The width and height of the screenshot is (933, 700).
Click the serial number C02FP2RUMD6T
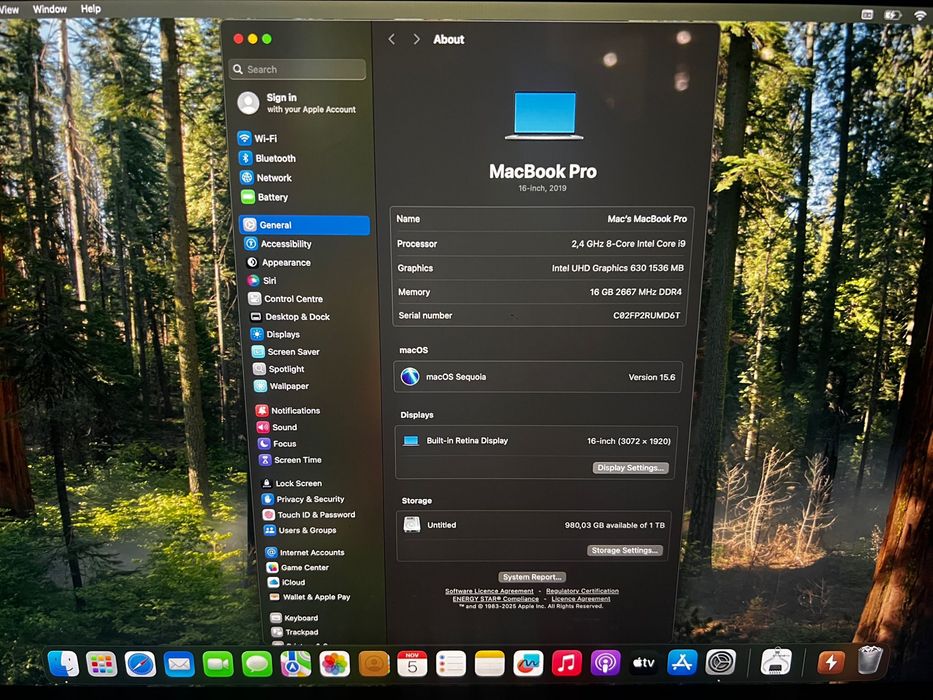pos(646,315)
